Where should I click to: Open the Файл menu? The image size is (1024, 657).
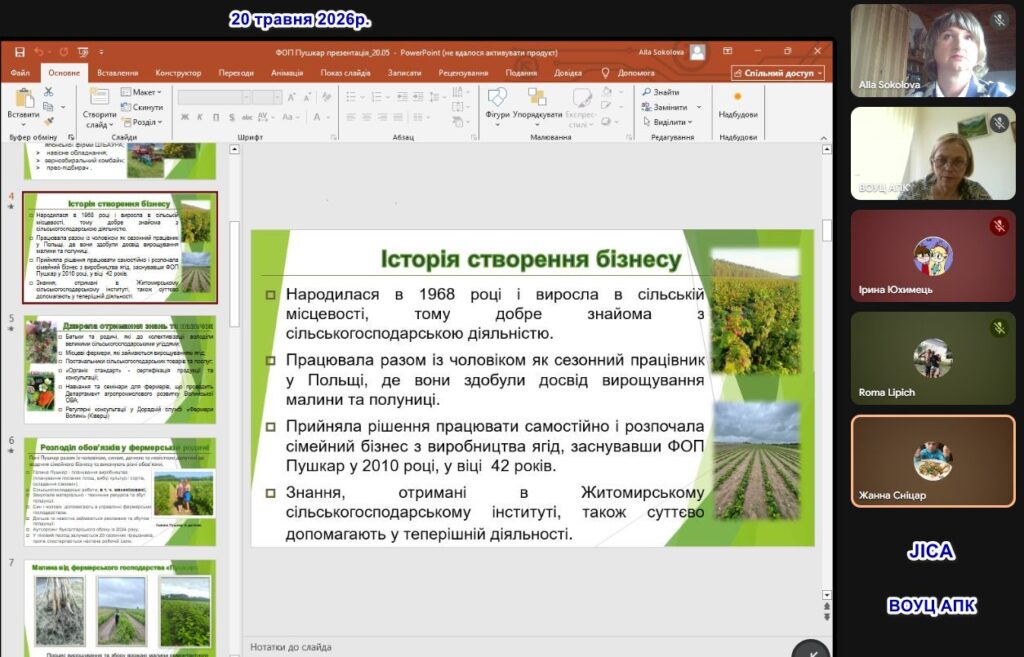[20, 73]
